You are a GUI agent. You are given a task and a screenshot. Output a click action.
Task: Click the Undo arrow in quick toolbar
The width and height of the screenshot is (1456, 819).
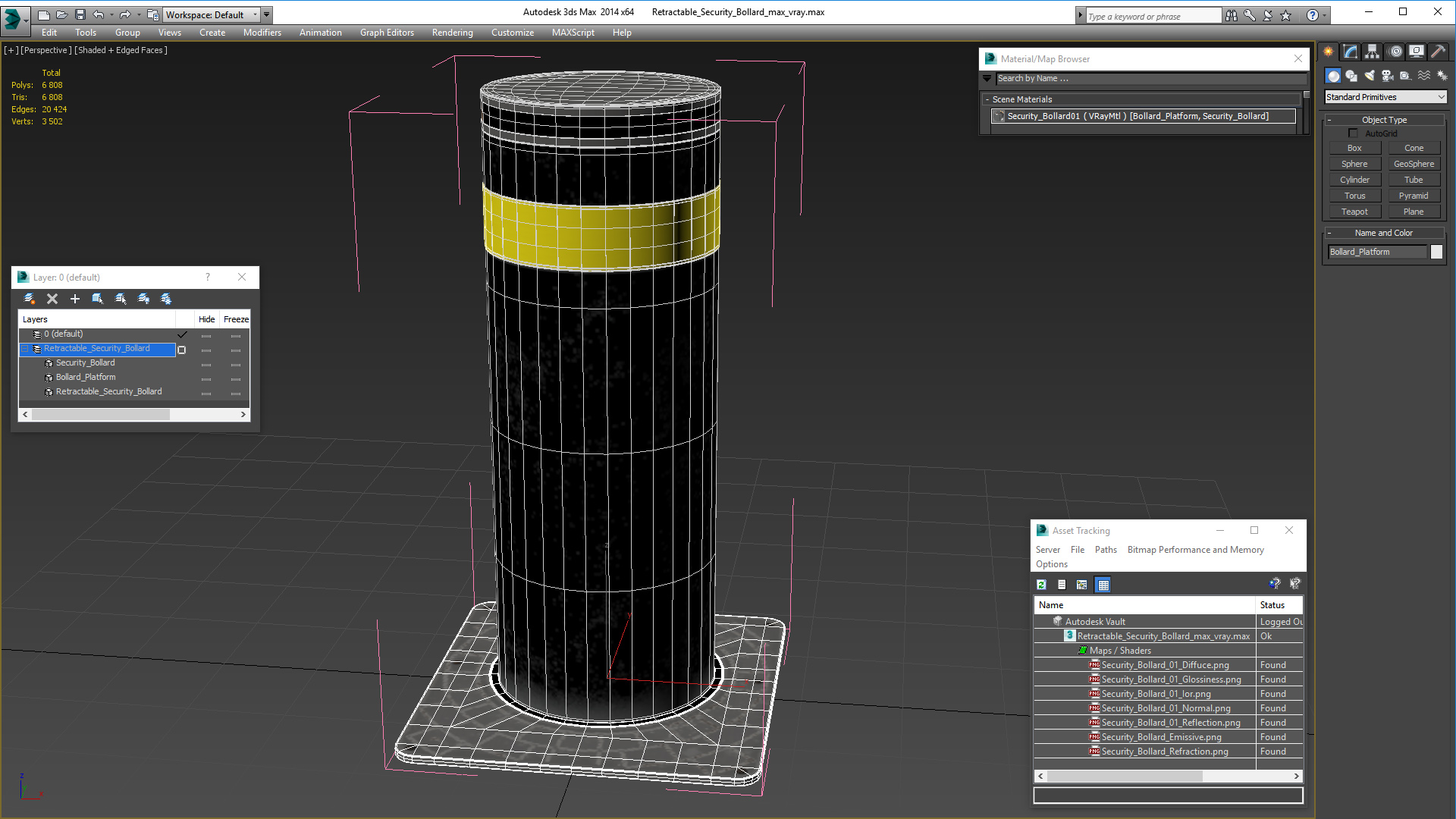[98, 14]
